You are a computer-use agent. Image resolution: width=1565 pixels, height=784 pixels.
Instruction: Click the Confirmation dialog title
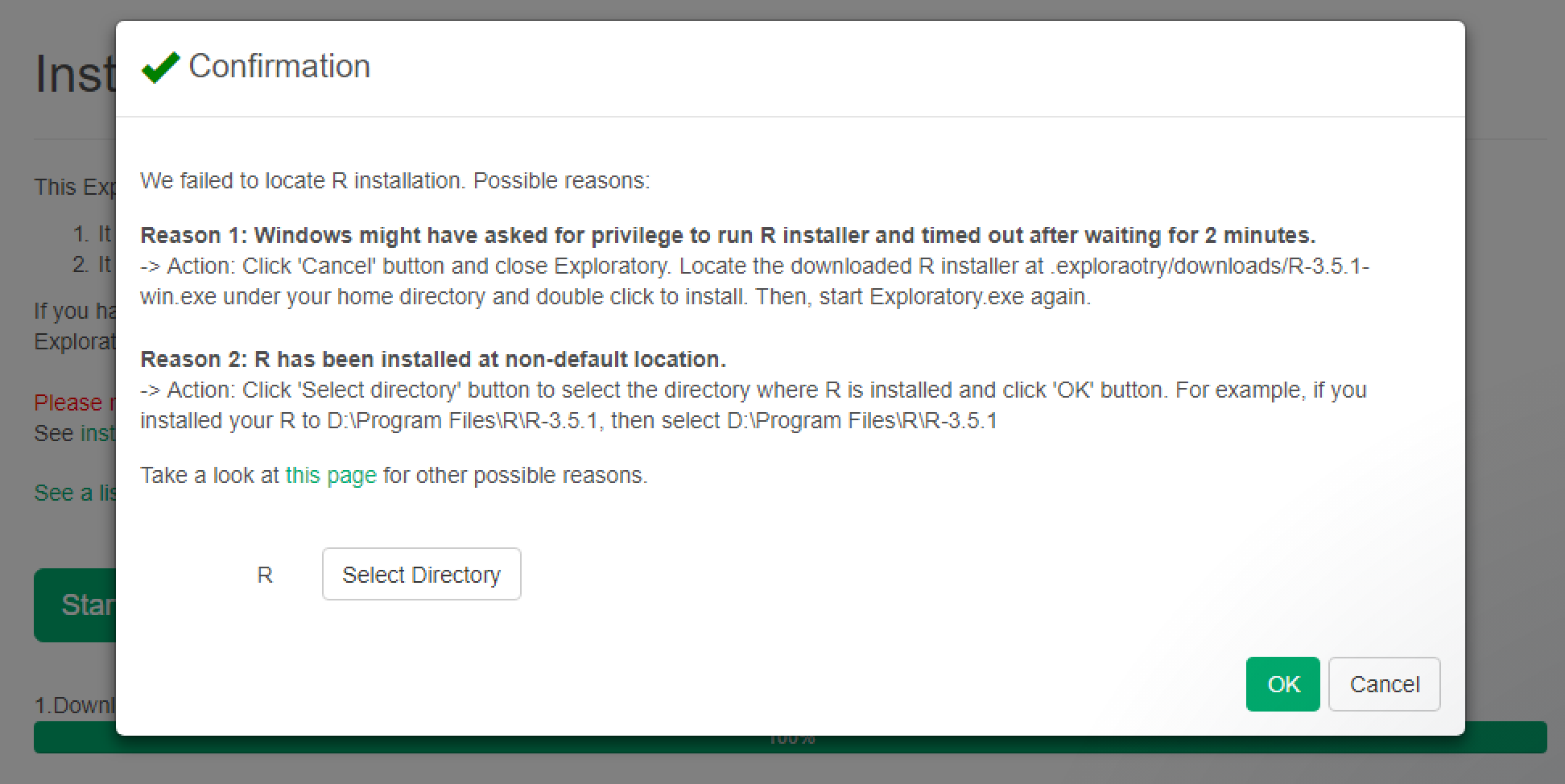(279, 67)
